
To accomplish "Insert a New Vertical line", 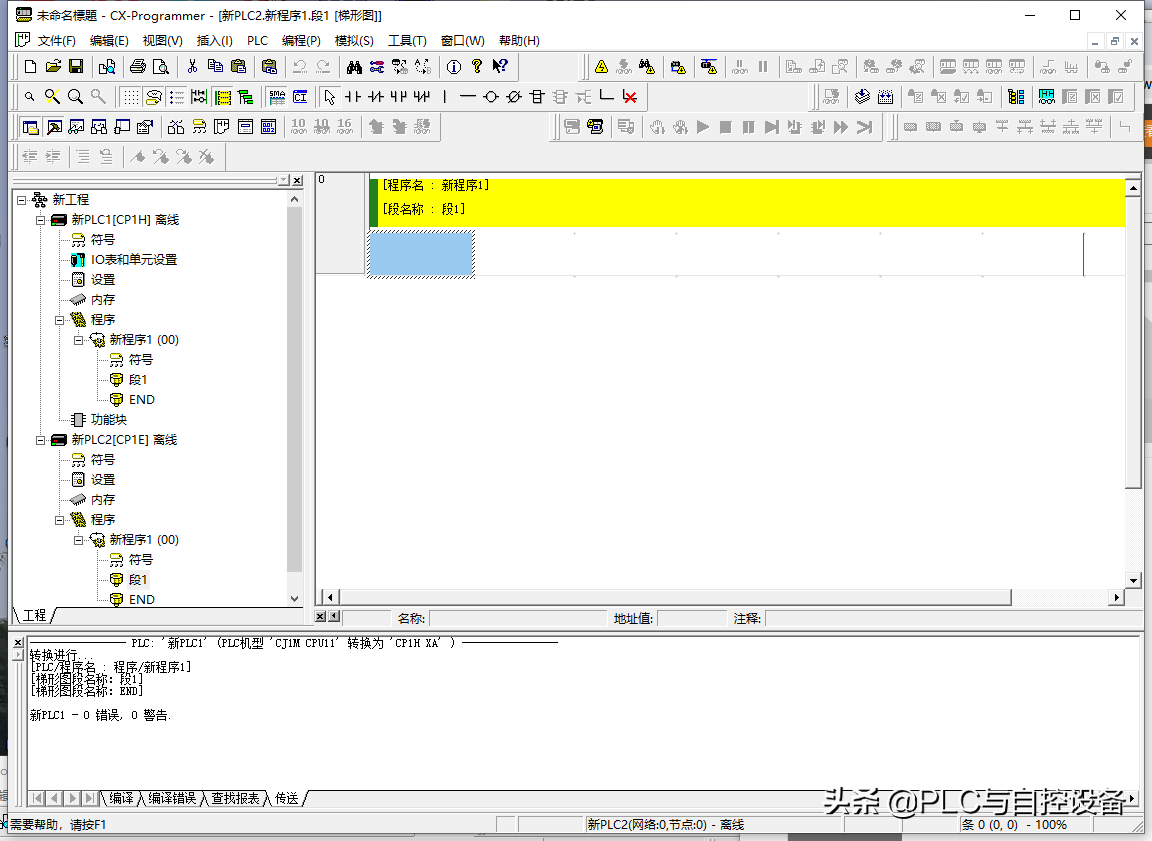I will pyautogui.click(x=444, y=97).
